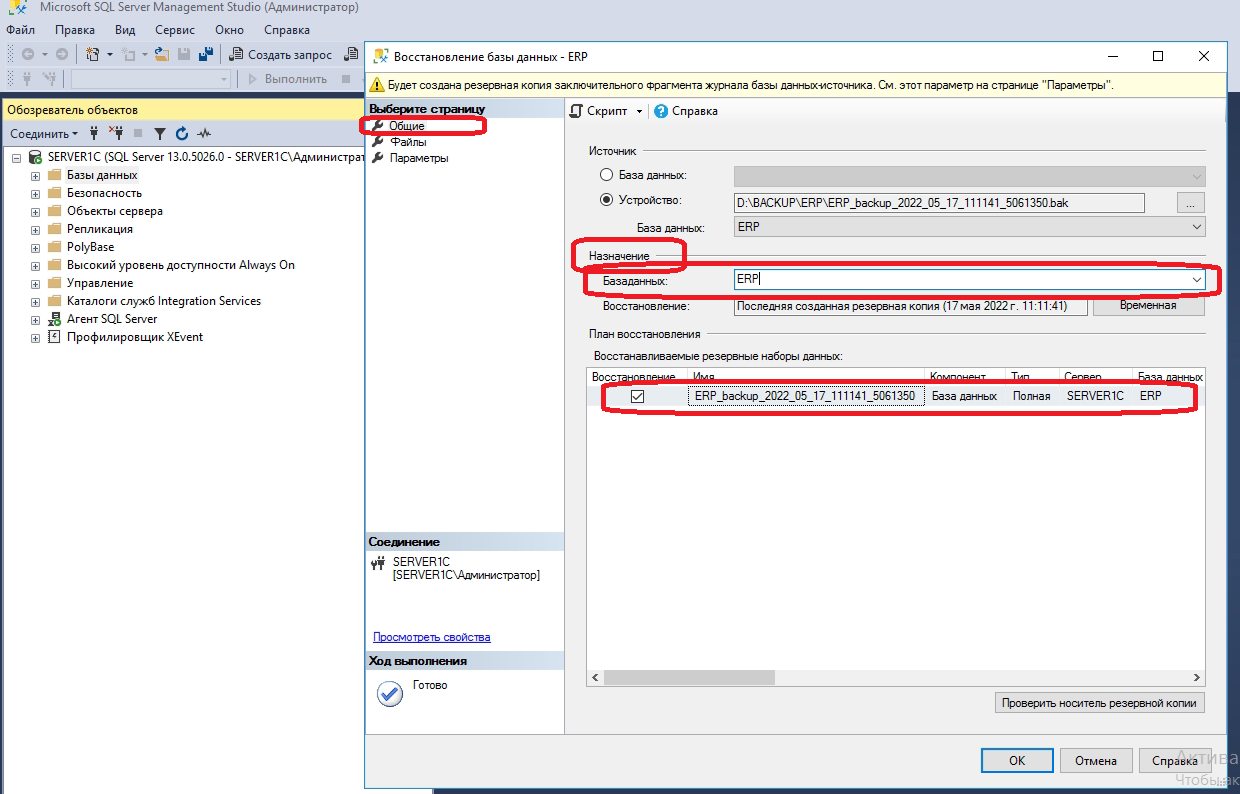
Task: Open the Сервис menu
Action: click(175, 30)
